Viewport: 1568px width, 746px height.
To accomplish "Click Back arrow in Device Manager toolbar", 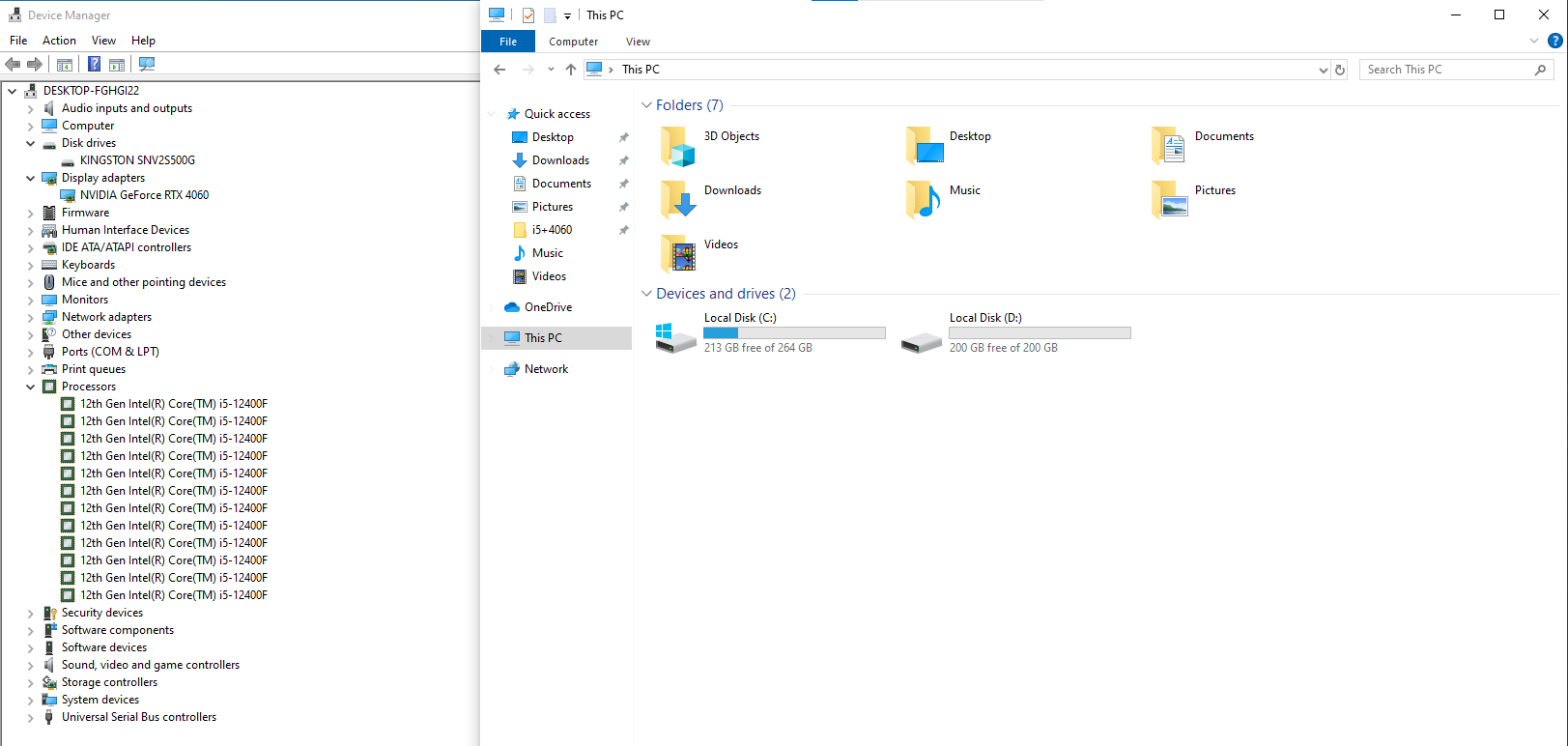I will (x=13, y=65).
